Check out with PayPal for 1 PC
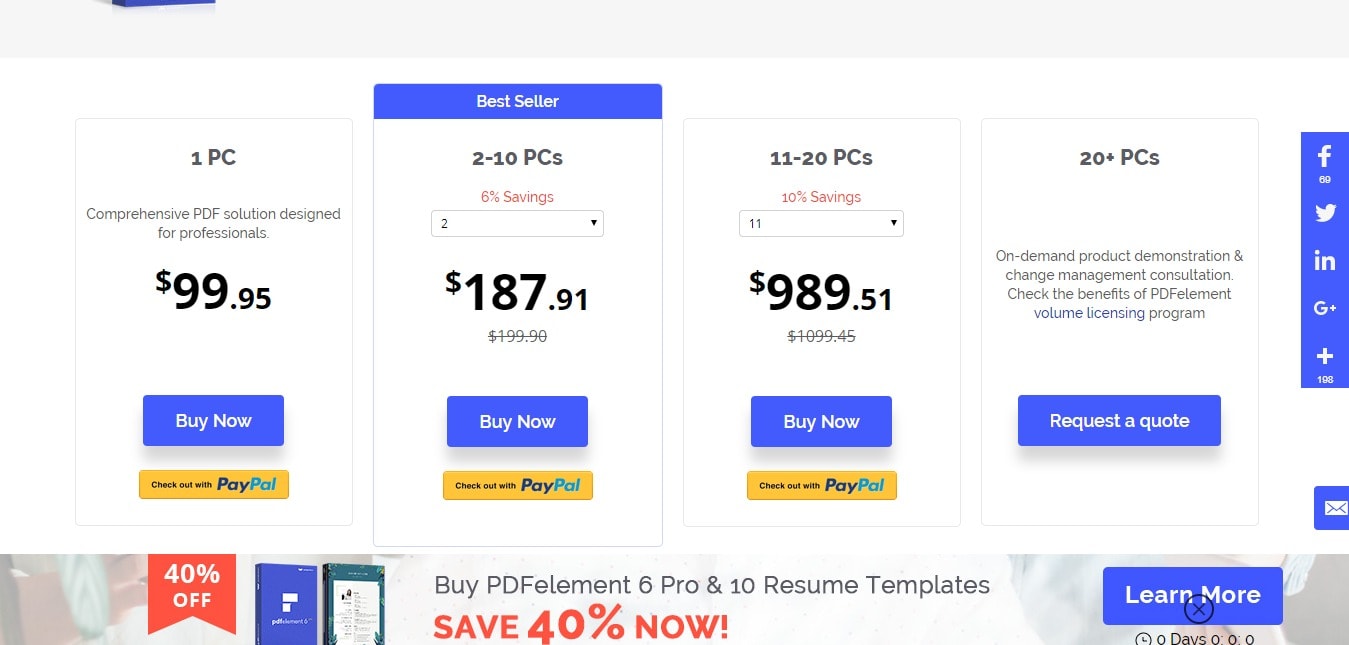Image resolution: width=1349 pixels, height=645 pixels. click(x=214, y=484)
